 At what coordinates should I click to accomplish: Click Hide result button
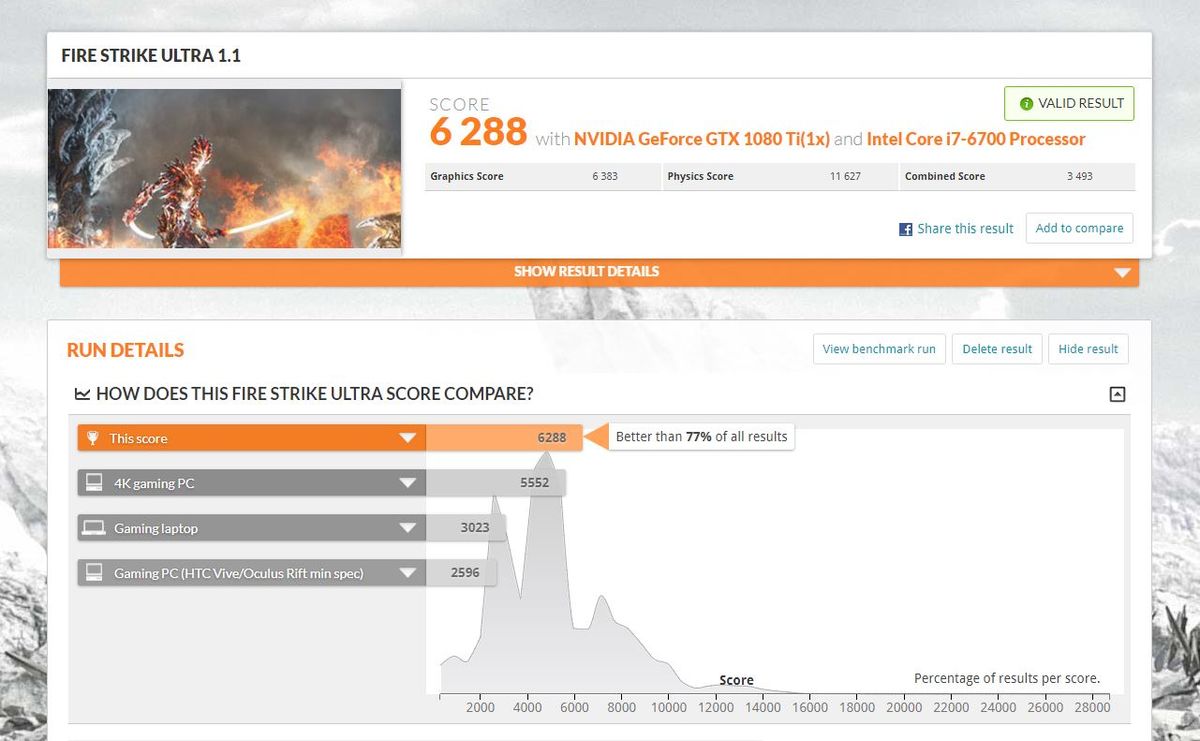pyautogui.click(x=1088, y=349)
